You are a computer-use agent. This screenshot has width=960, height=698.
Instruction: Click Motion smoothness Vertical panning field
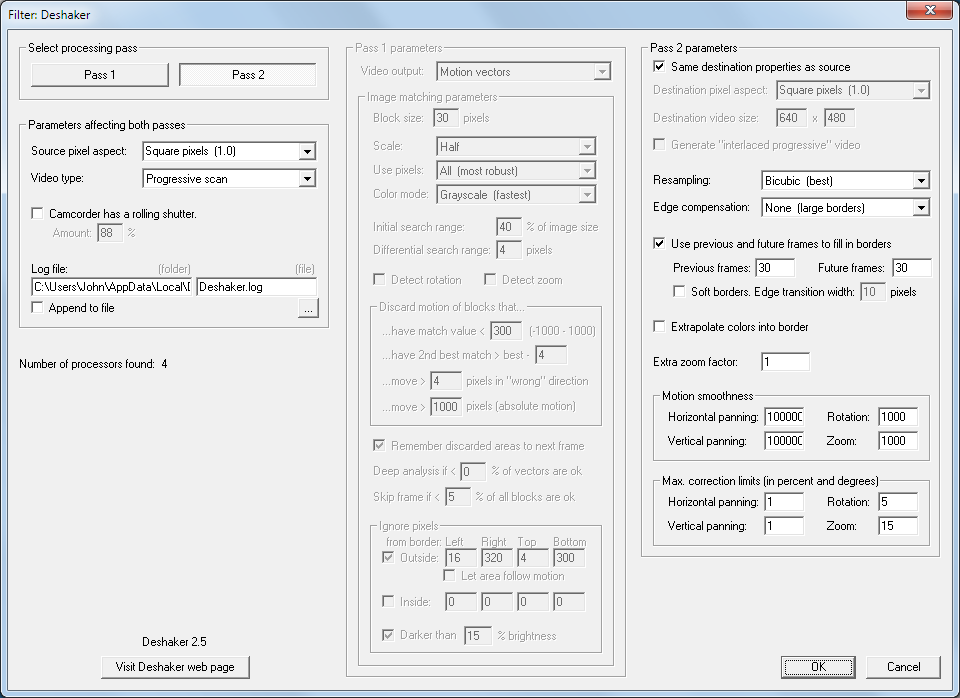[784, 441]
